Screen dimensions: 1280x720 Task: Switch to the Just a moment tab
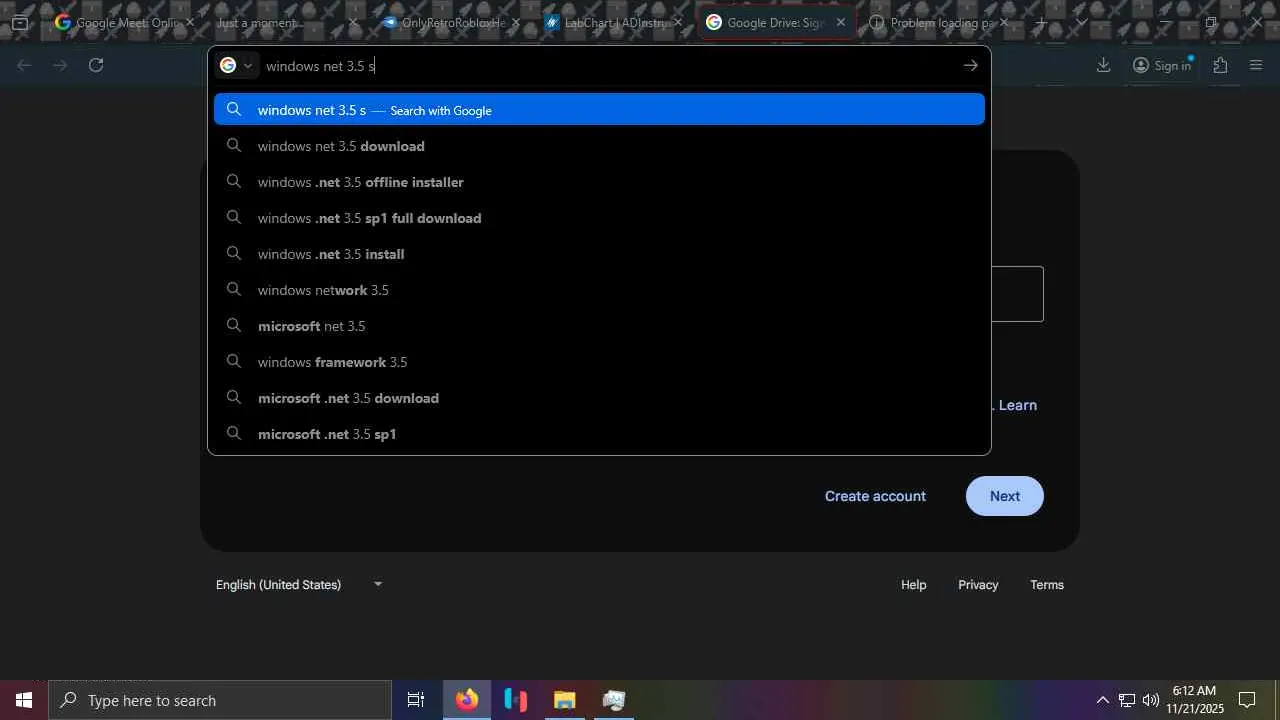pos(285,22)
